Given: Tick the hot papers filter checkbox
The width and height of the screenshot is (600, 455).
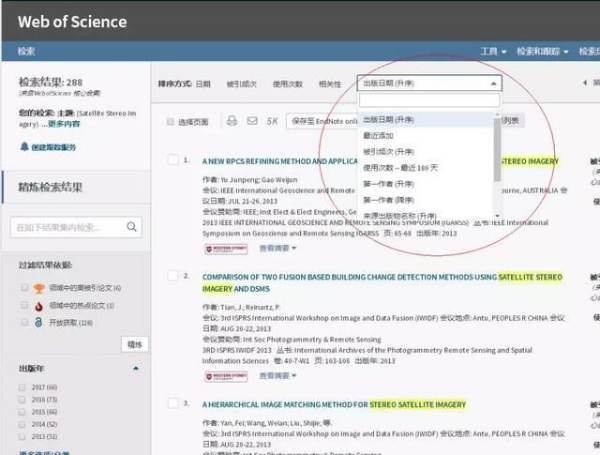Looking at the screenshot, I should [24, 305].
